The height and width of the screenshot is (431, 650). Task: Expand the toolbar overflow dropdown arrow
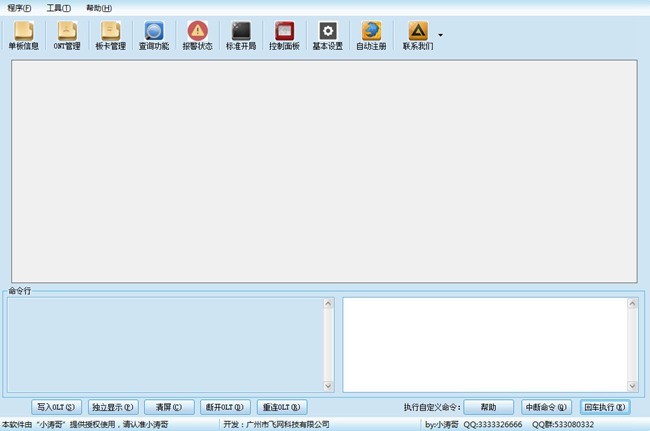pos(440,35)
